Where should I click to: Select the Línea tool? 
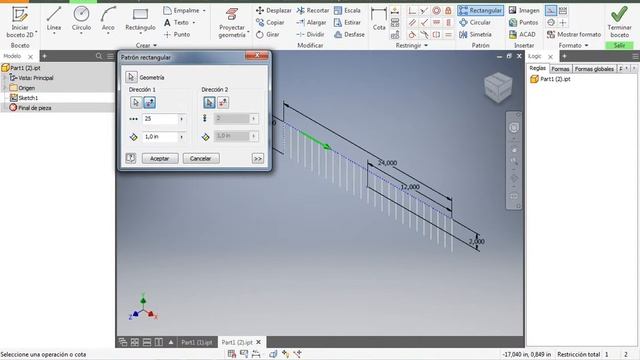click(53, 20)
